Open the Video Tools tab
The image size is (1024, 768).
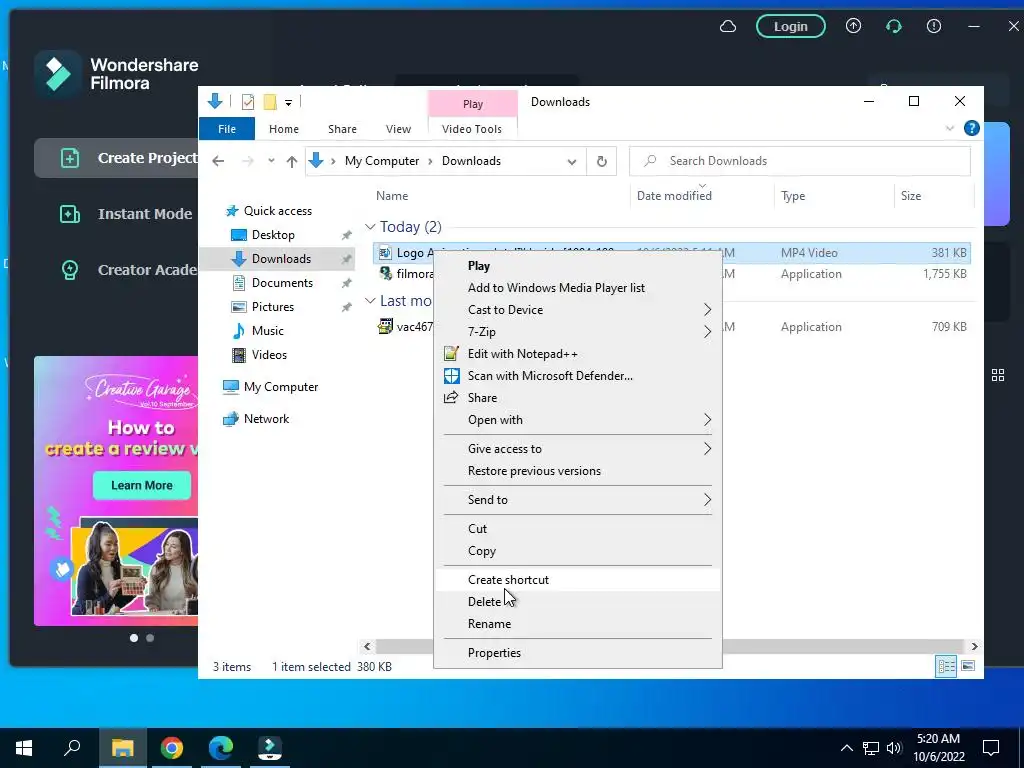click(x=472, y=129)
